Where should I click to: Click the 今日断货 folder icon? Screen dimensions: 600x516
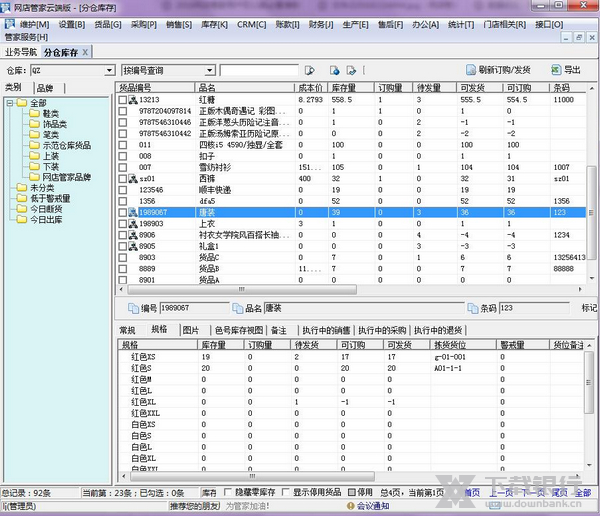(22, 209)
